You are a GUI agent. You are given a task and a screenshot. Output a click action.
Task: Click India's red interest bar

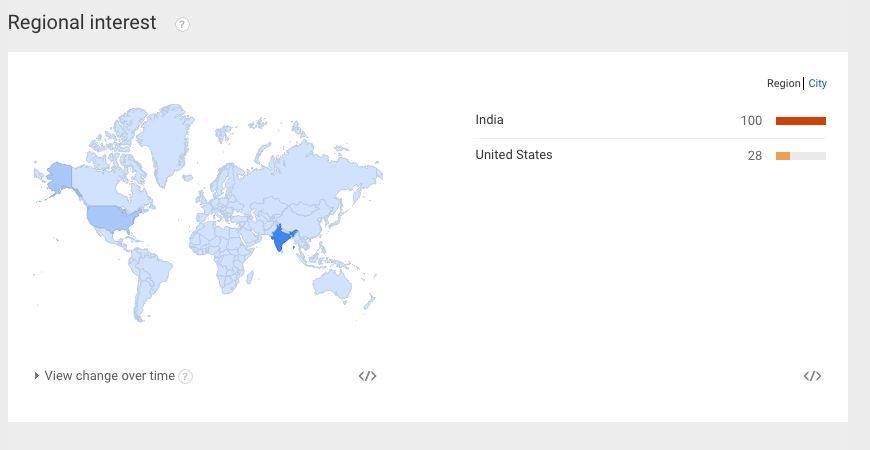tap(800, 121)
